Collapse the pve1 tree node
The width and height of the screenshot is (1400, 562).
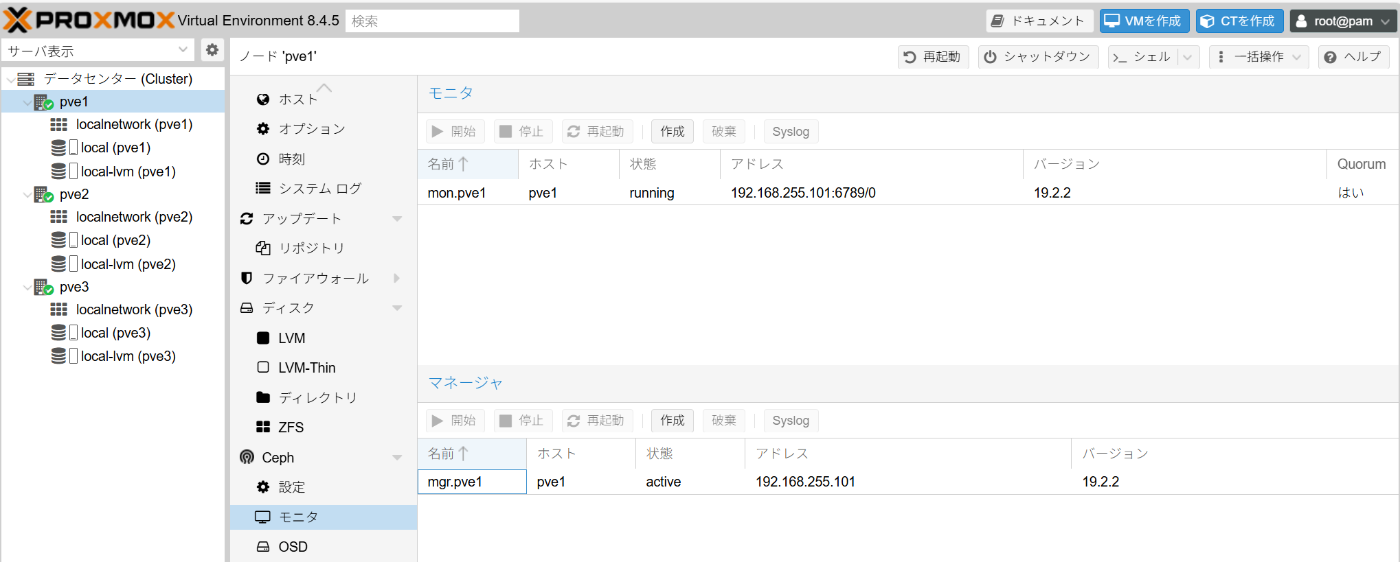pyautogui.click(x=27, y=102)
